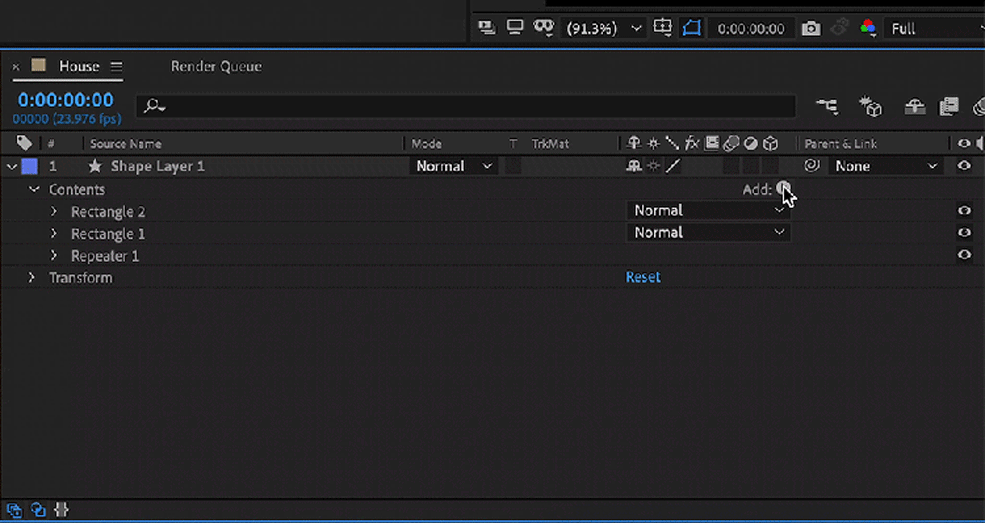The width and height of the screenshot is (985, 523).
Task: Click the Show Snapshot icon
Action: [x=840, y=28]
